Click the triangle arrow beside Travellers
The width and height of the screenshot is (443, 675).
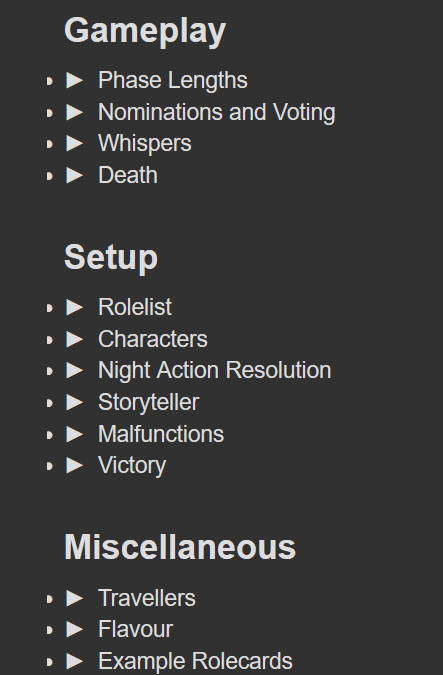[x=74, y=598]
